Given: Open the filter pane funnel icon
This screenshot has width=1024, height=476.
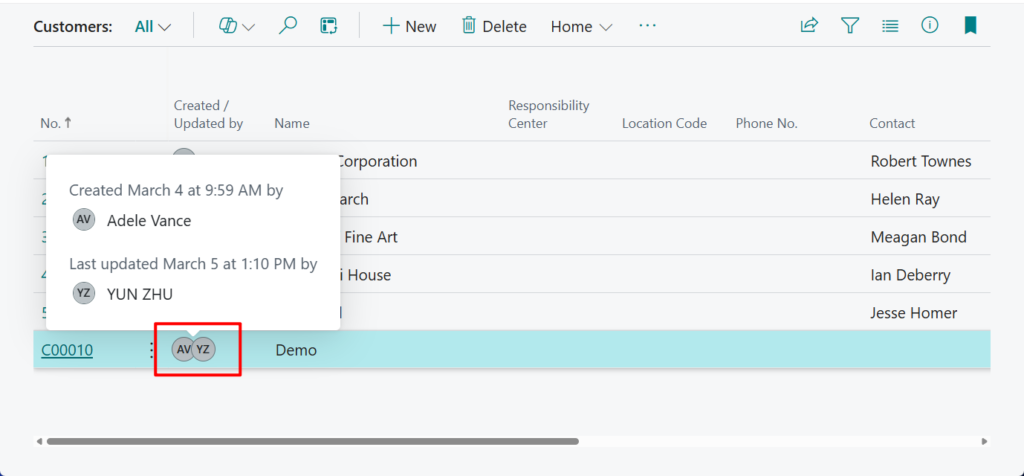Looking at the screenshot, I should pos(850,26).
